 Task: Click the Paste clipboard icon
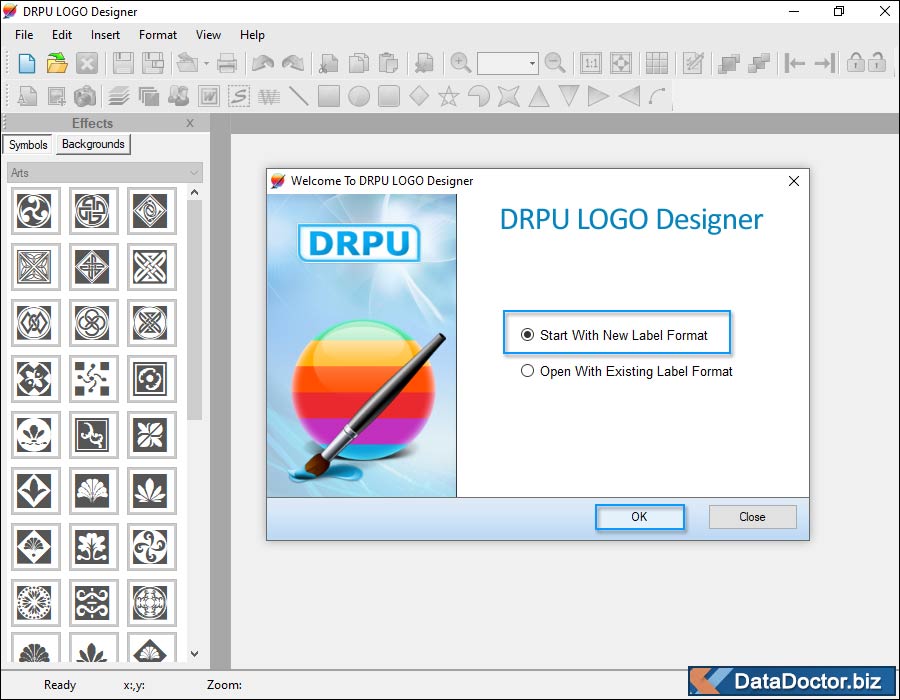(389, 63)
